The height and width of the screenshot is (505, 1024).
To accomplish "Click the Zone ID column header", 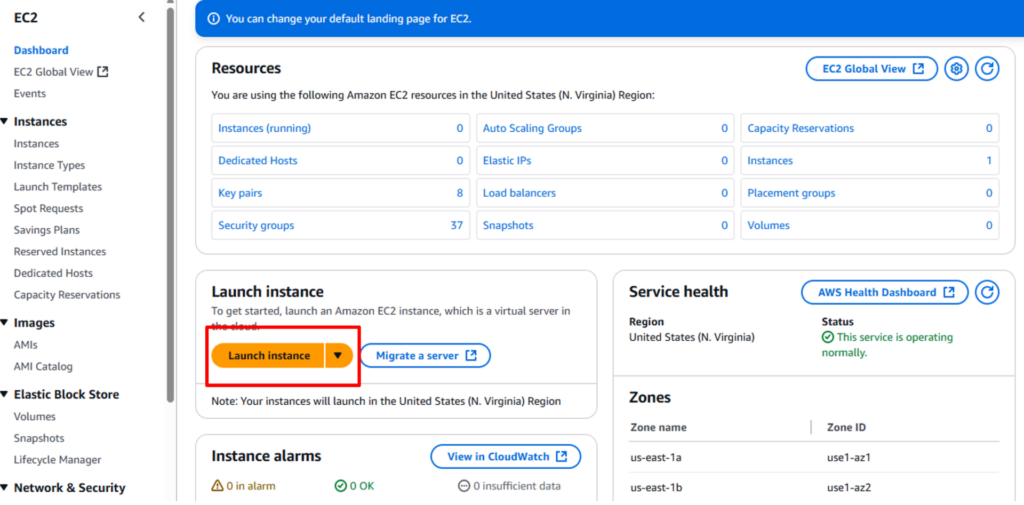I will [846, 427].
